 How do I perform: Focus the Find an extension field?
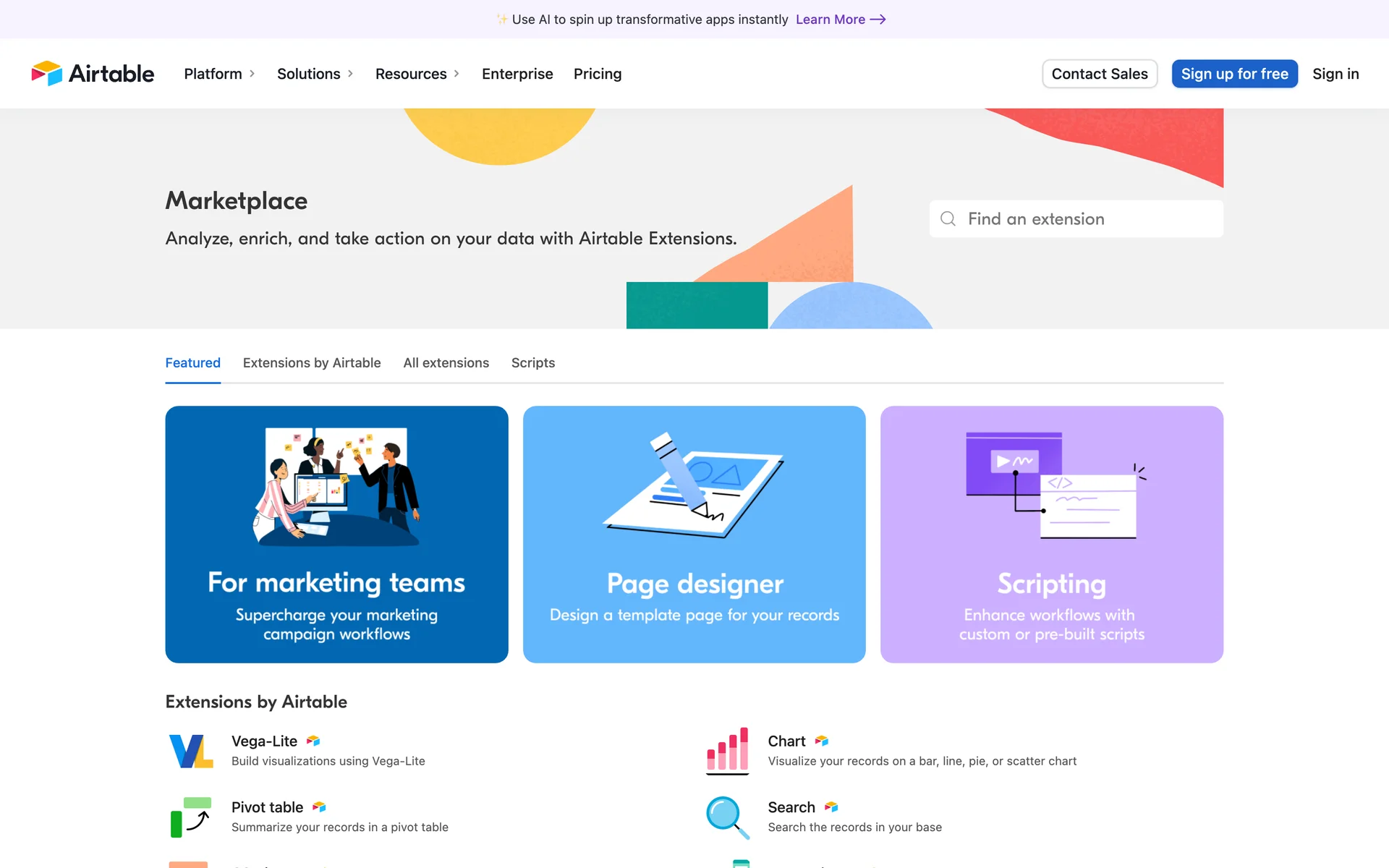click(x=1085, y=218)
